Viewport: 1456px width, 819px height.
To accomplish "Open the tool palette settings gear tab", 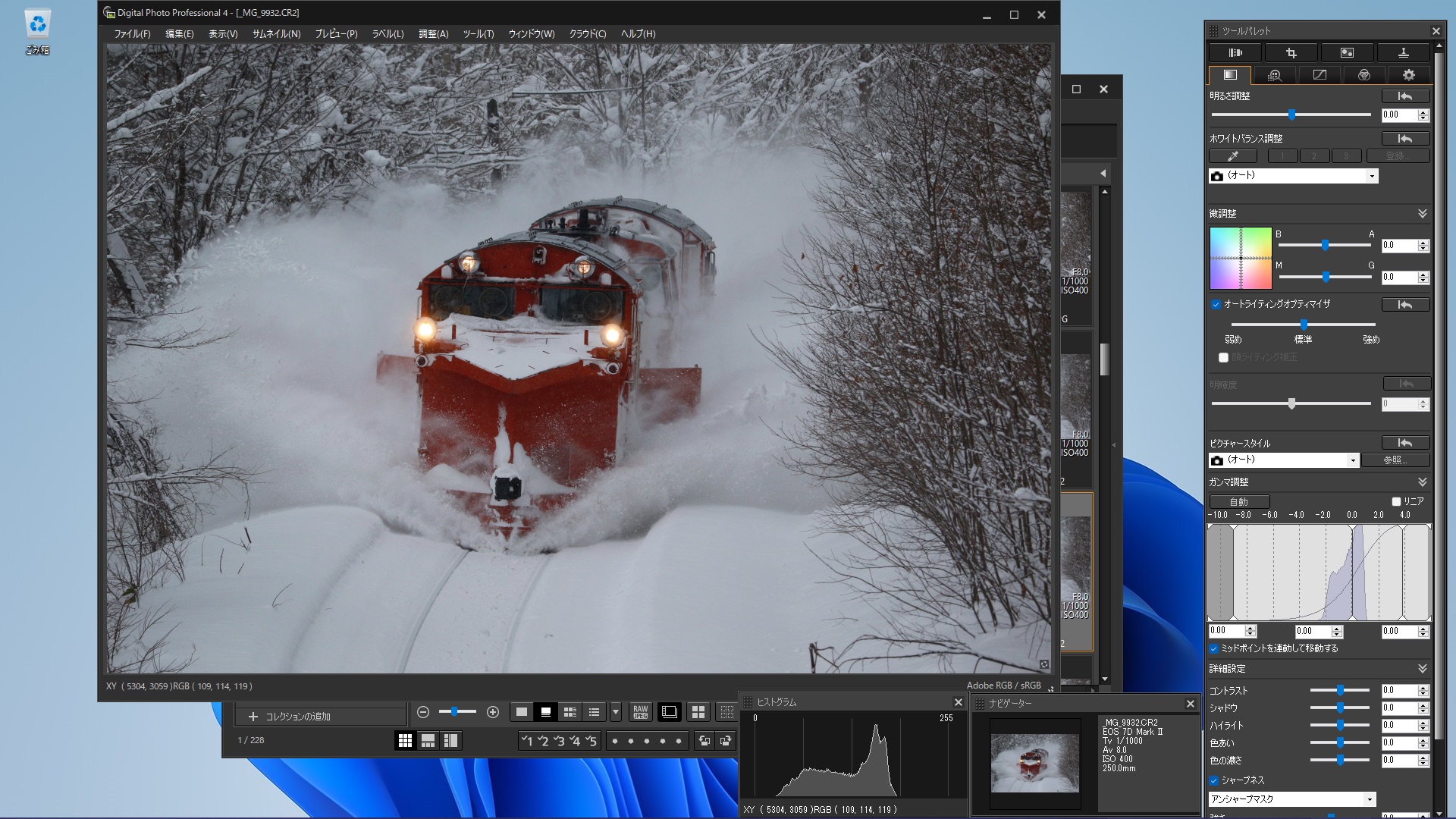I will point(1409,75).
